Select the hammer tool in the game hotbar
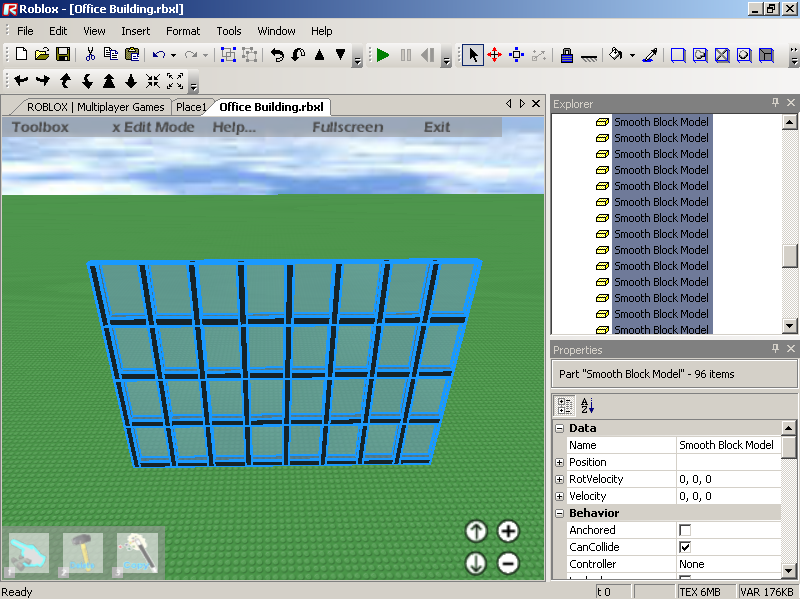 (83, 553)
